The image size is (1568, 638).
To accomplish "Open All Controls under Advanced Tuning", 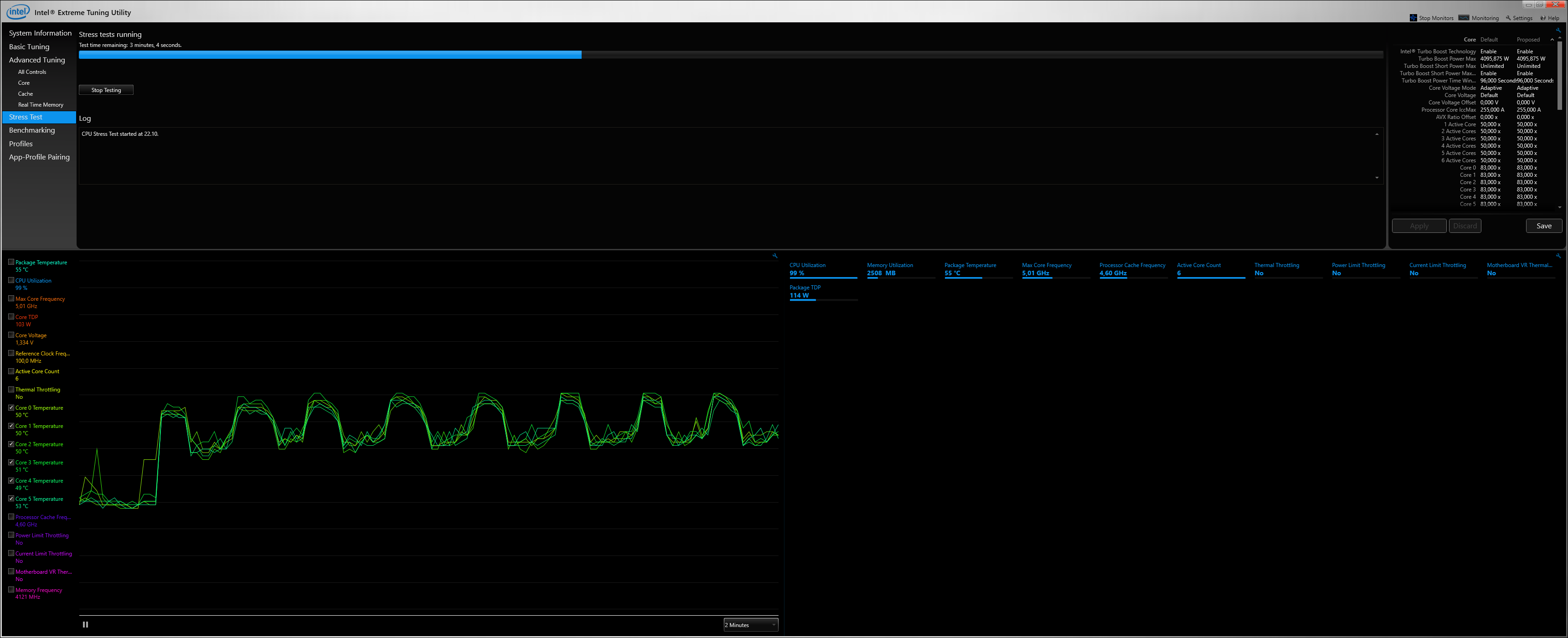I will (x=31, y=72).
